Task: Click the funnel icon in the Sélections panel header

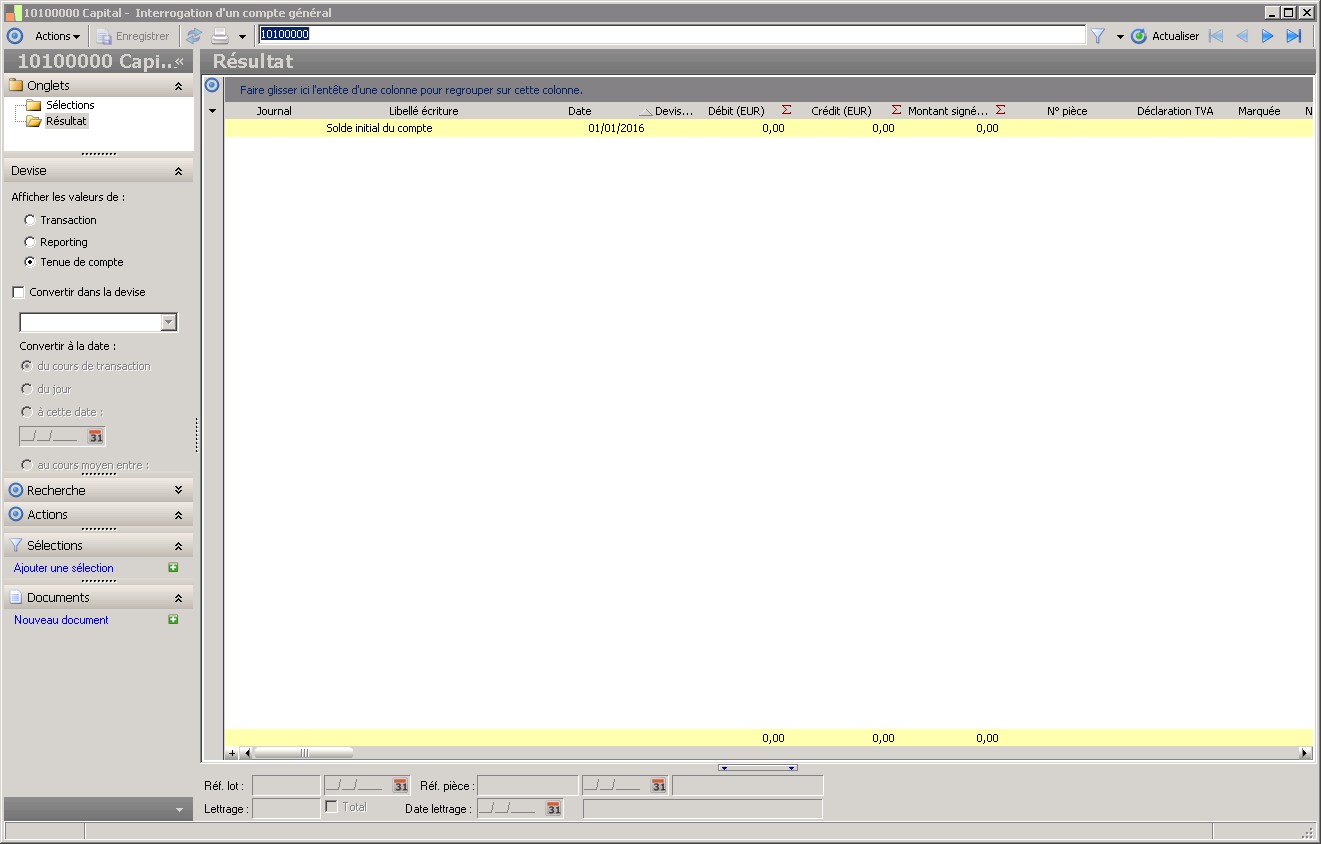Action: [15, 545]
